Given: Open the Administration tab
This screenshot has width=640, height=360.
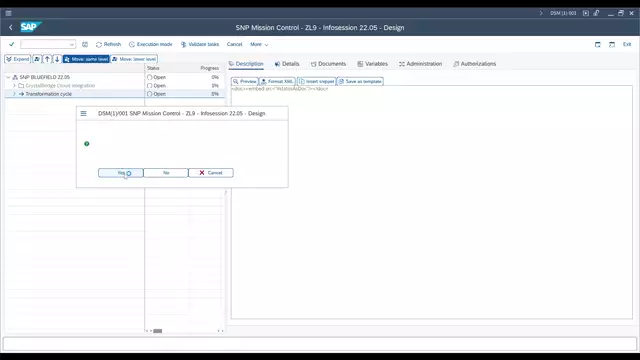Looking at the screenshot, I should pos(420,64).
